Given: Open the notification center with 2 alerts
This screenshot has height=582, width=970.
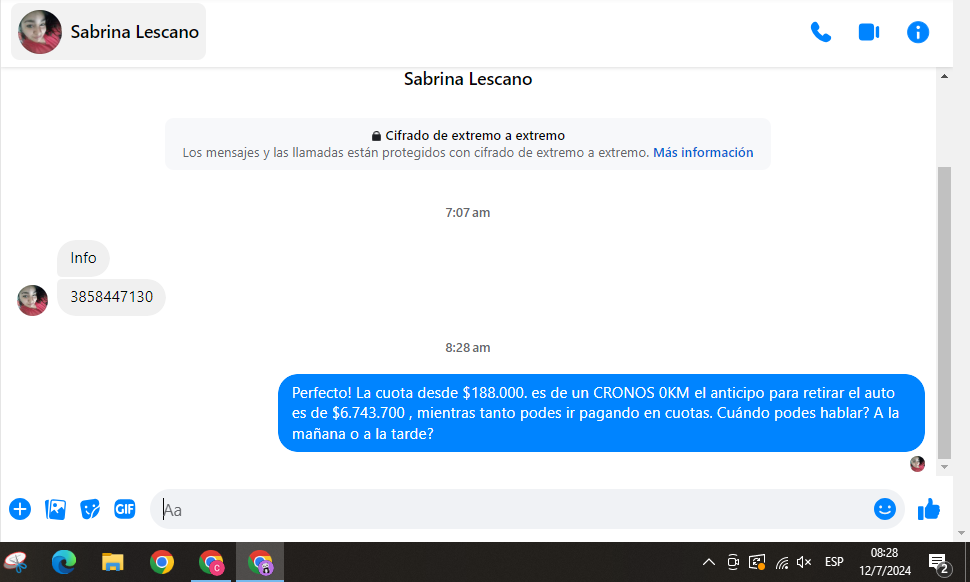Looking at the screenshot, I should (x=939, y=563).
